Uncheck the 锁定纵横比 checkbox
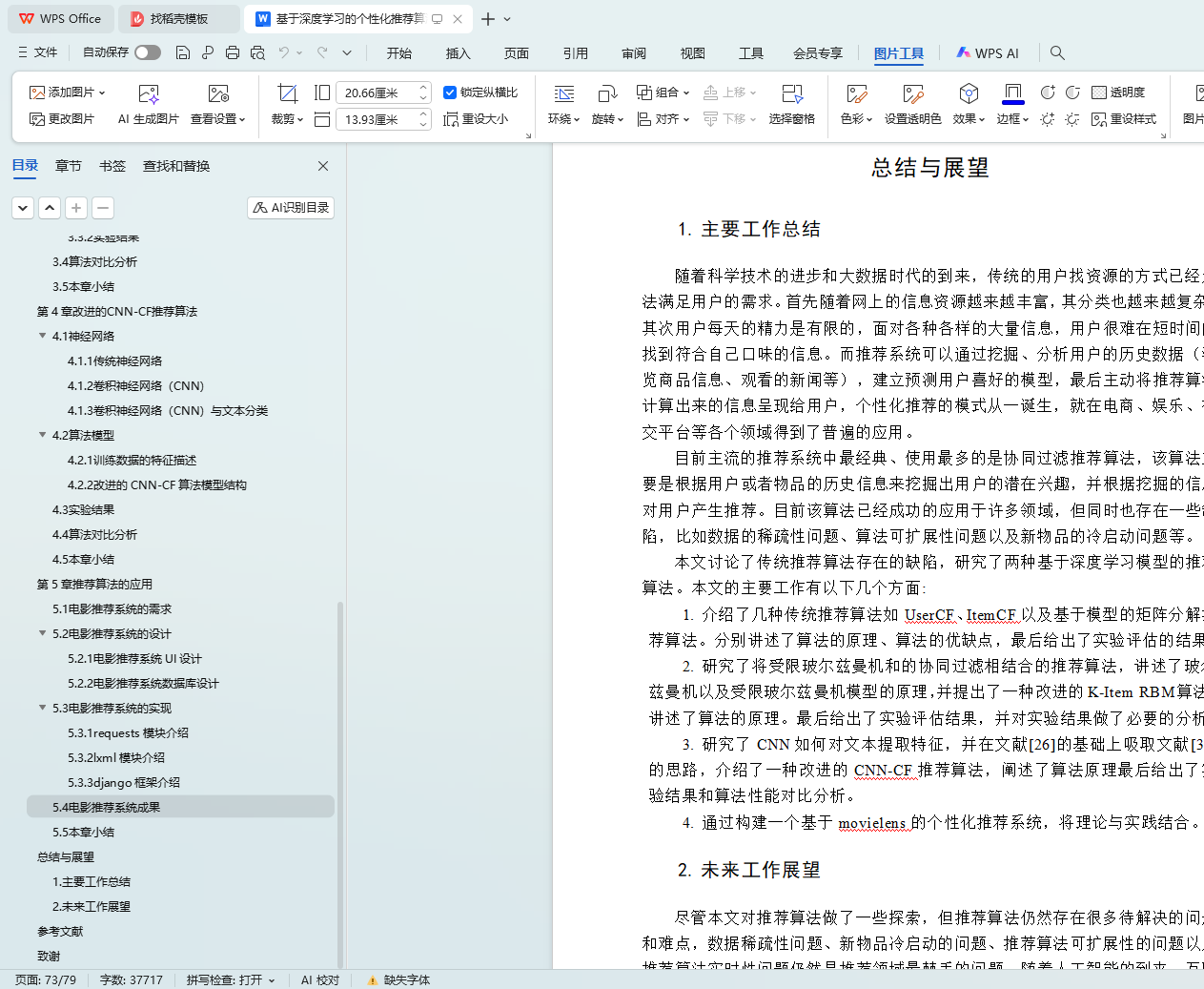This screenshot has height=989, width=1204. point(450,93)
